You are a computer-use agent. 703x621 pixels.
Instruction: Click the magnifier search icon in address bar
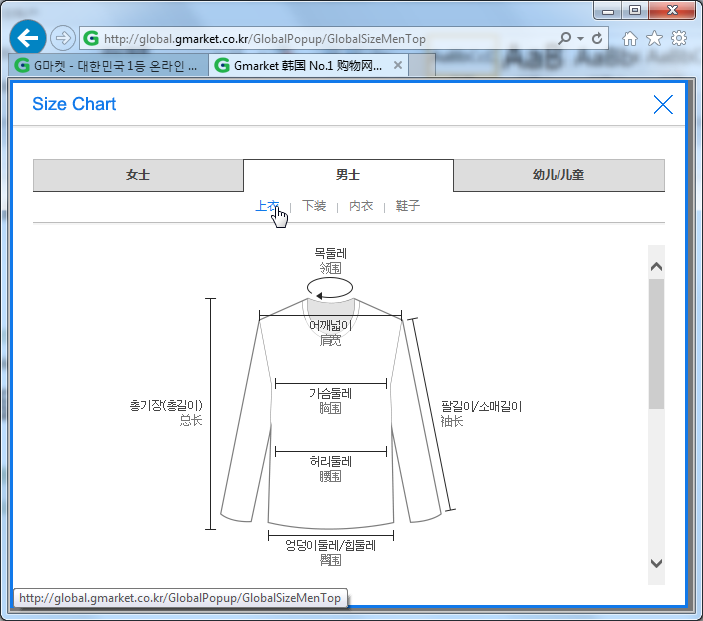tap(565, 39)
